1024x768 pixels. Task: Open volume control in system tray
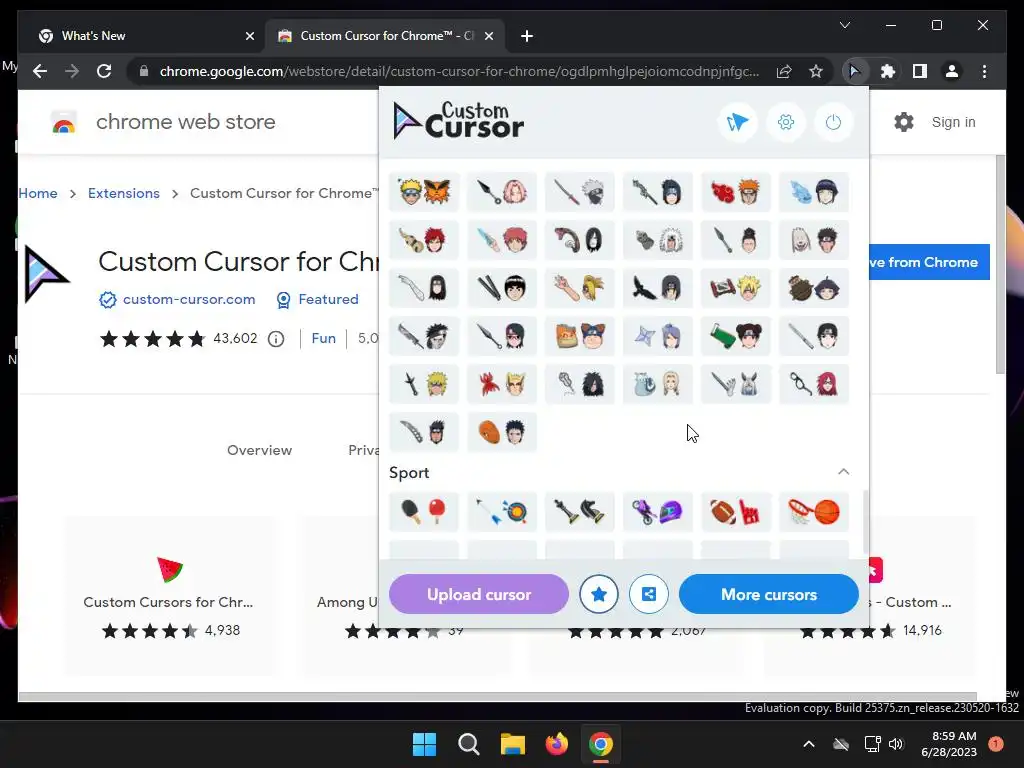coord(896,744)
